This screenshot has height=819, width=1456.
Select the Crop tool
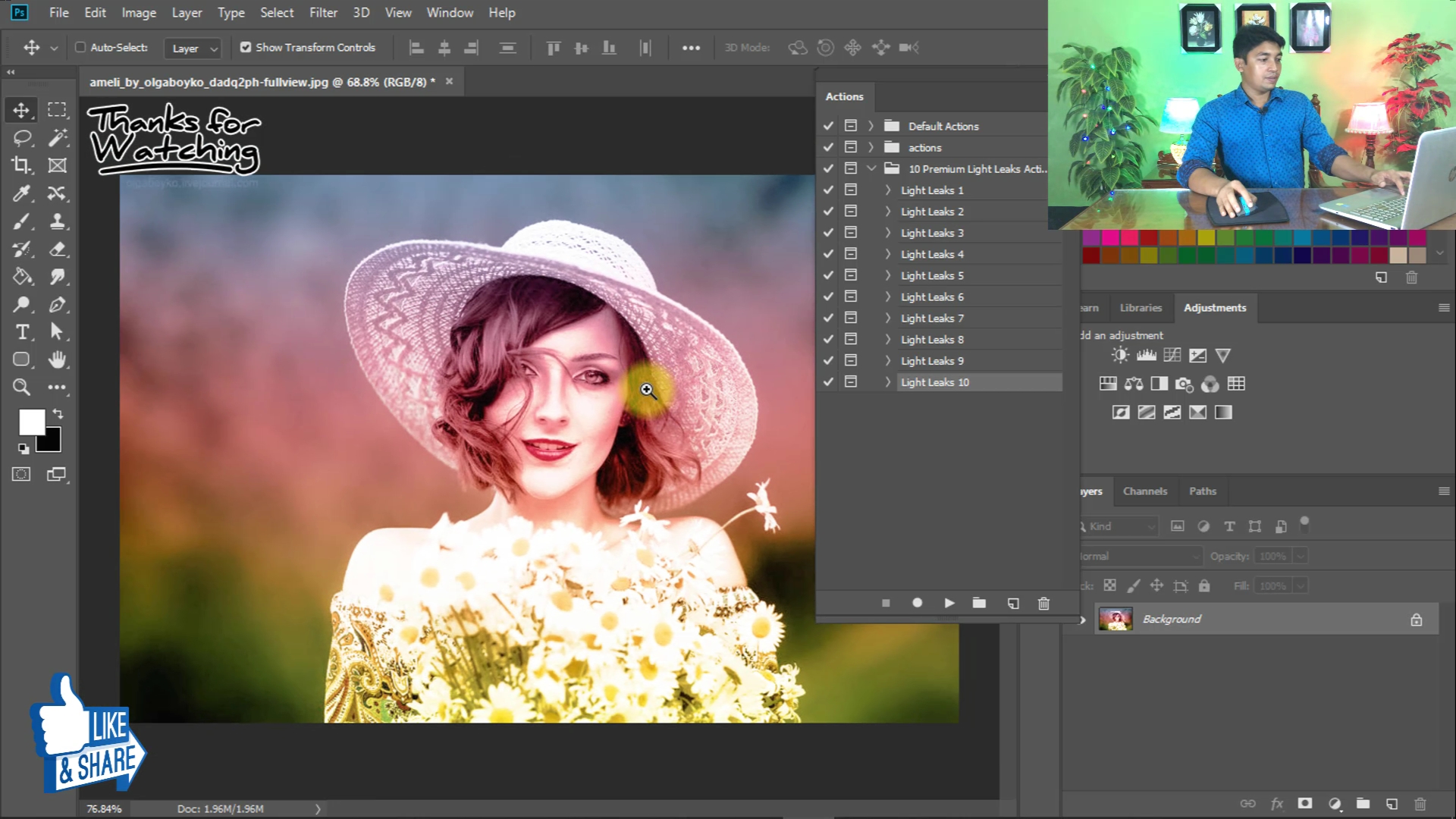click(21, 165)
